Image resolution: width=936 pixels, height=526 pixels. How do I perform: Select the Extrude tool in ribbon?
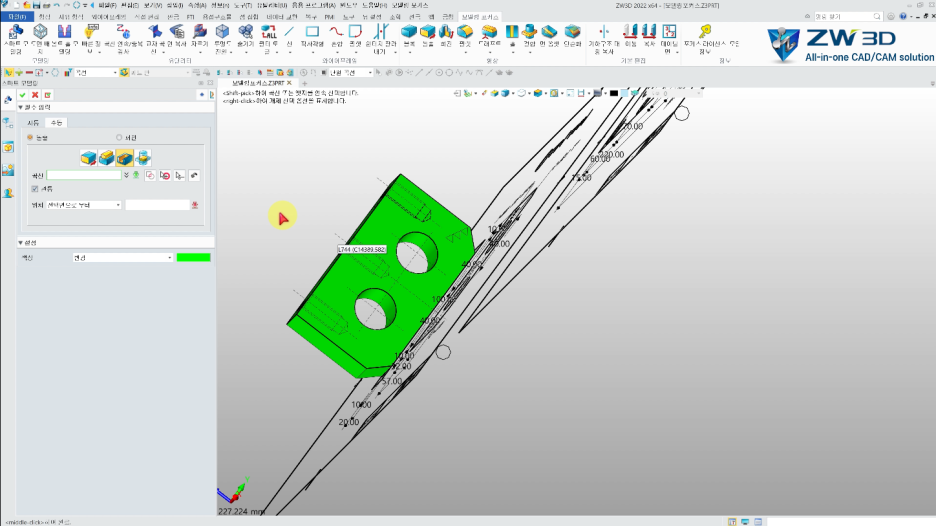(x=427, y=36)
